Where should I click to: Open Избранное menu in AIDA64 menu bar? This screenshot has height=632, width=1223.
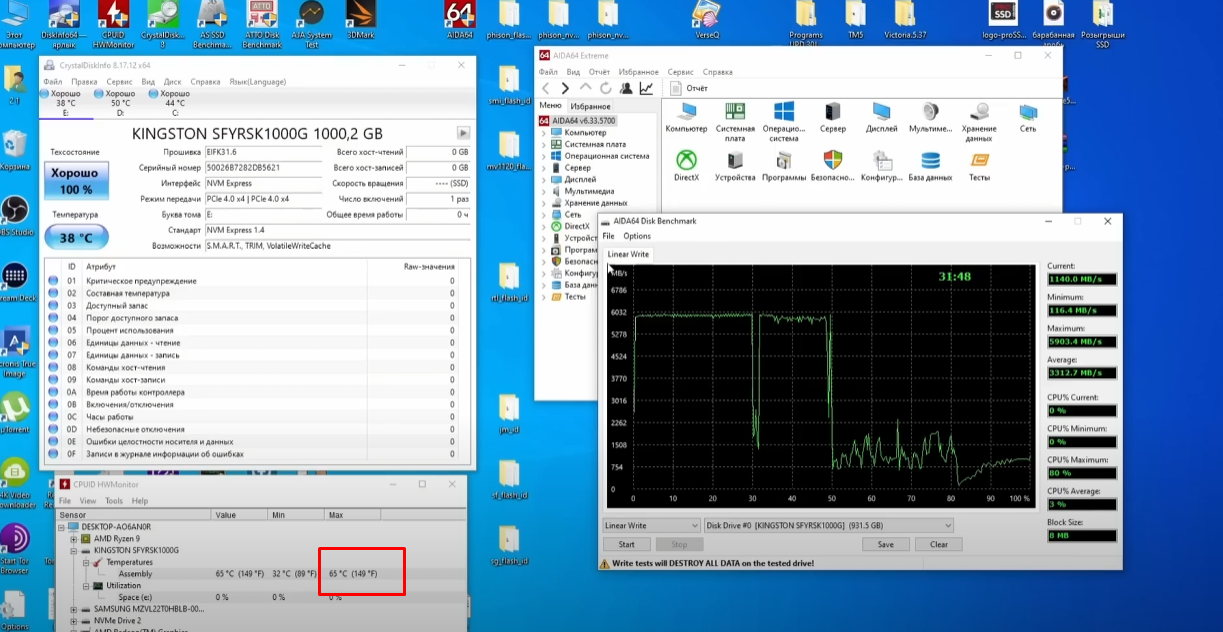(638, 72)
